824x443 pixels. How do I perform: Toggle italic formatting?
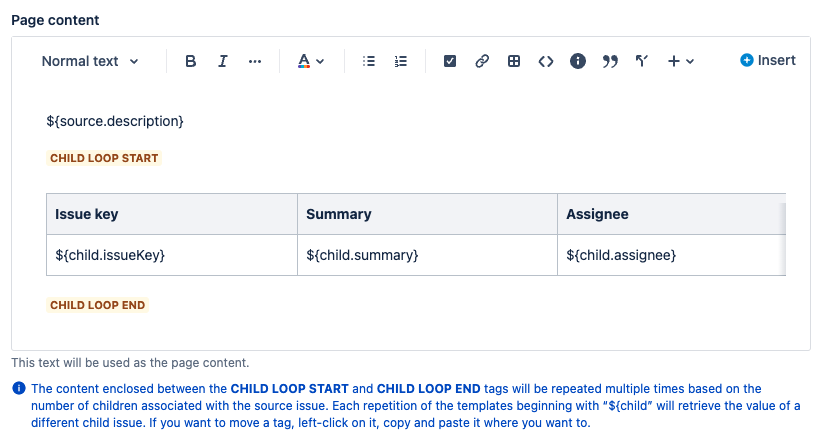[x=223, y=61]
